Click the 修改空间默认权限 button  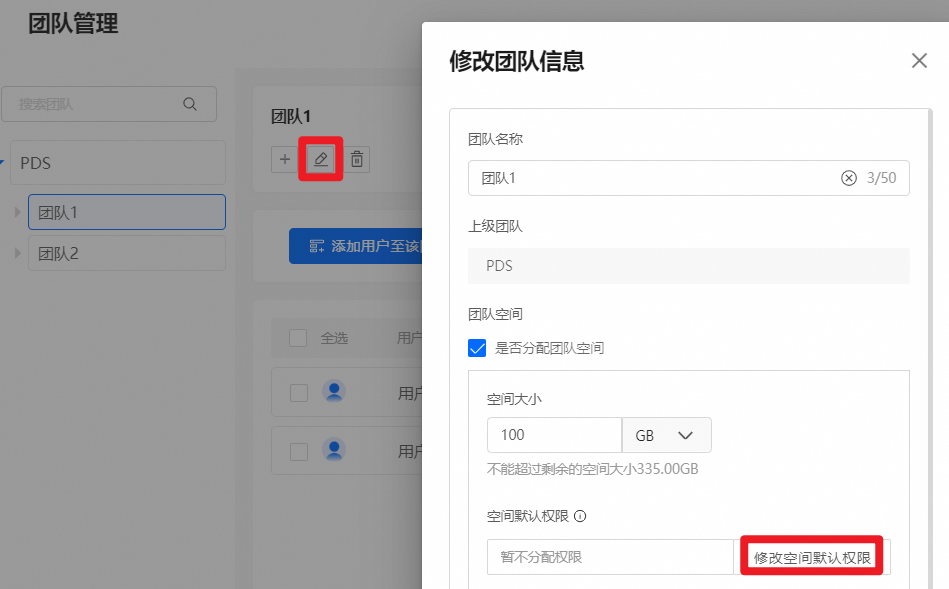point(812,557)
